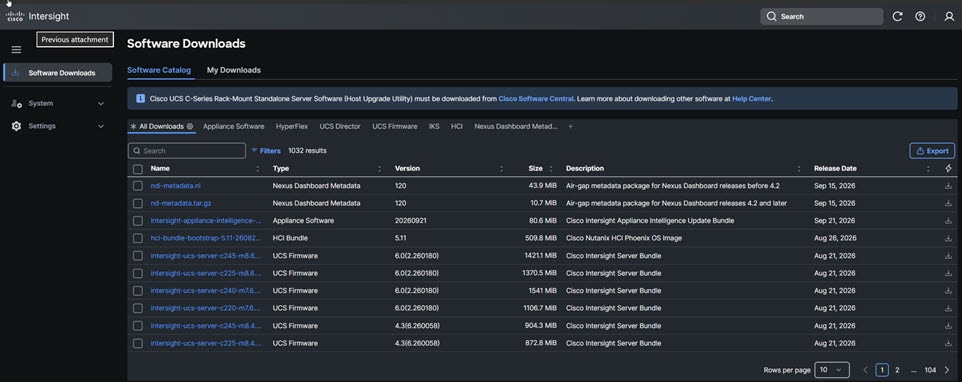The image size is (962, 382).
Task: Click the table search field
Action: click(187, 151)
